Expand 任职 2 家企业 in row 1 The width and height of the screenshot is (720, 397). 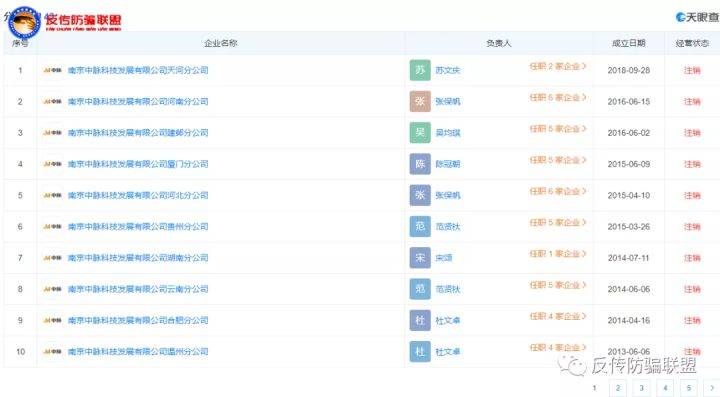[x=558, y=67]
